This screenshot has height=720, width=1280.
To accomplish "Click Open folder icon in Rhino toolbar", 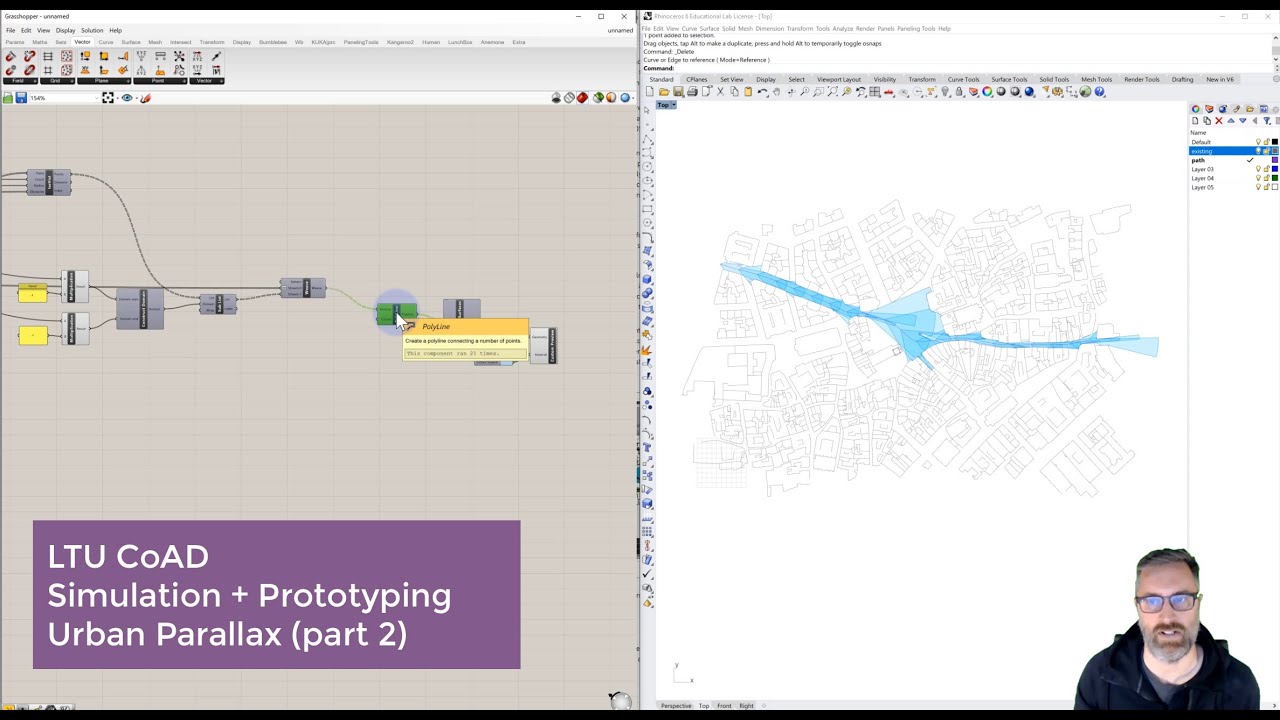I will click(664, 92).
